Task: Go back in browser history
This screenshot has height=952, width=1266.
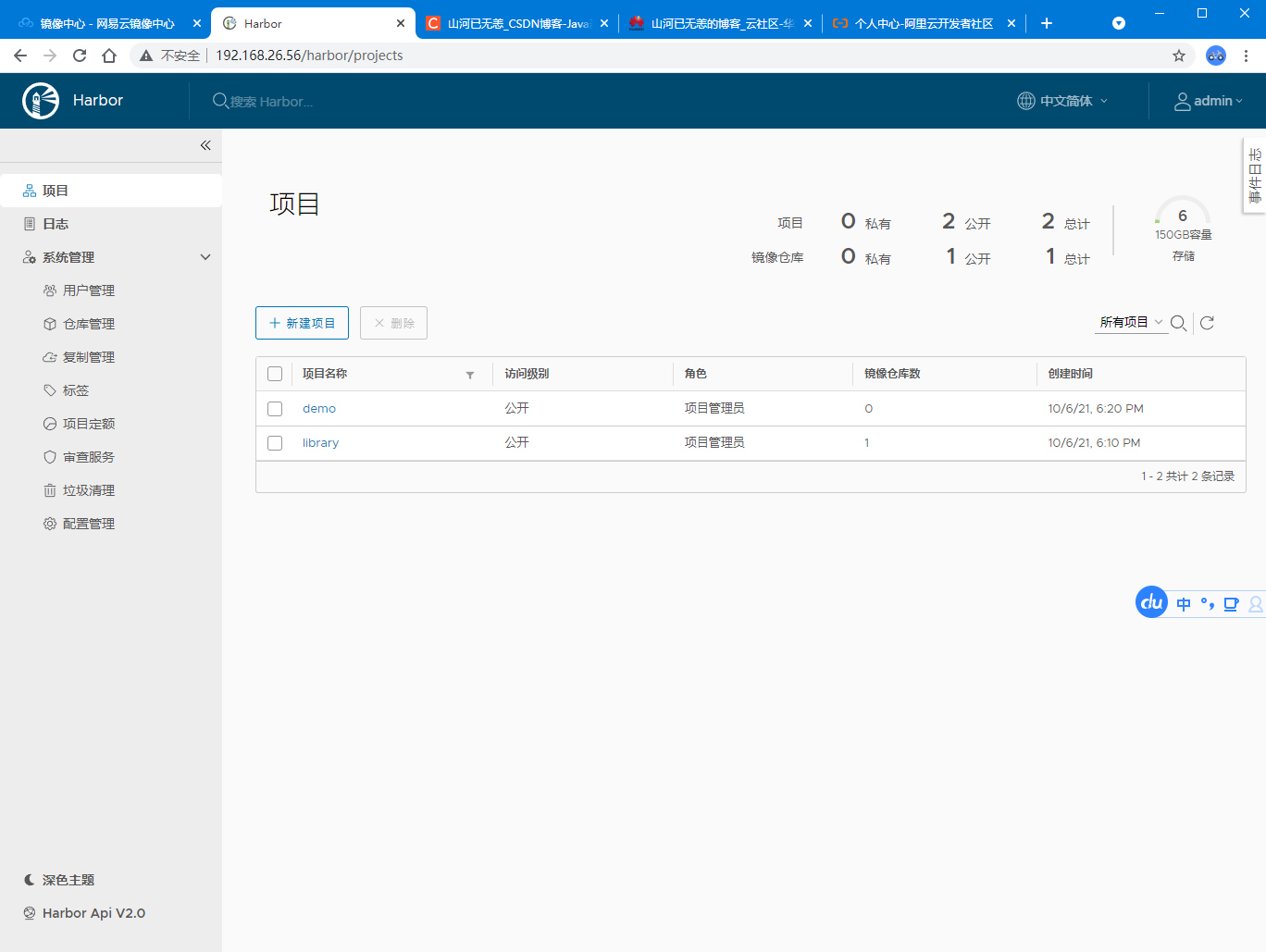Action: pos(20,56)
